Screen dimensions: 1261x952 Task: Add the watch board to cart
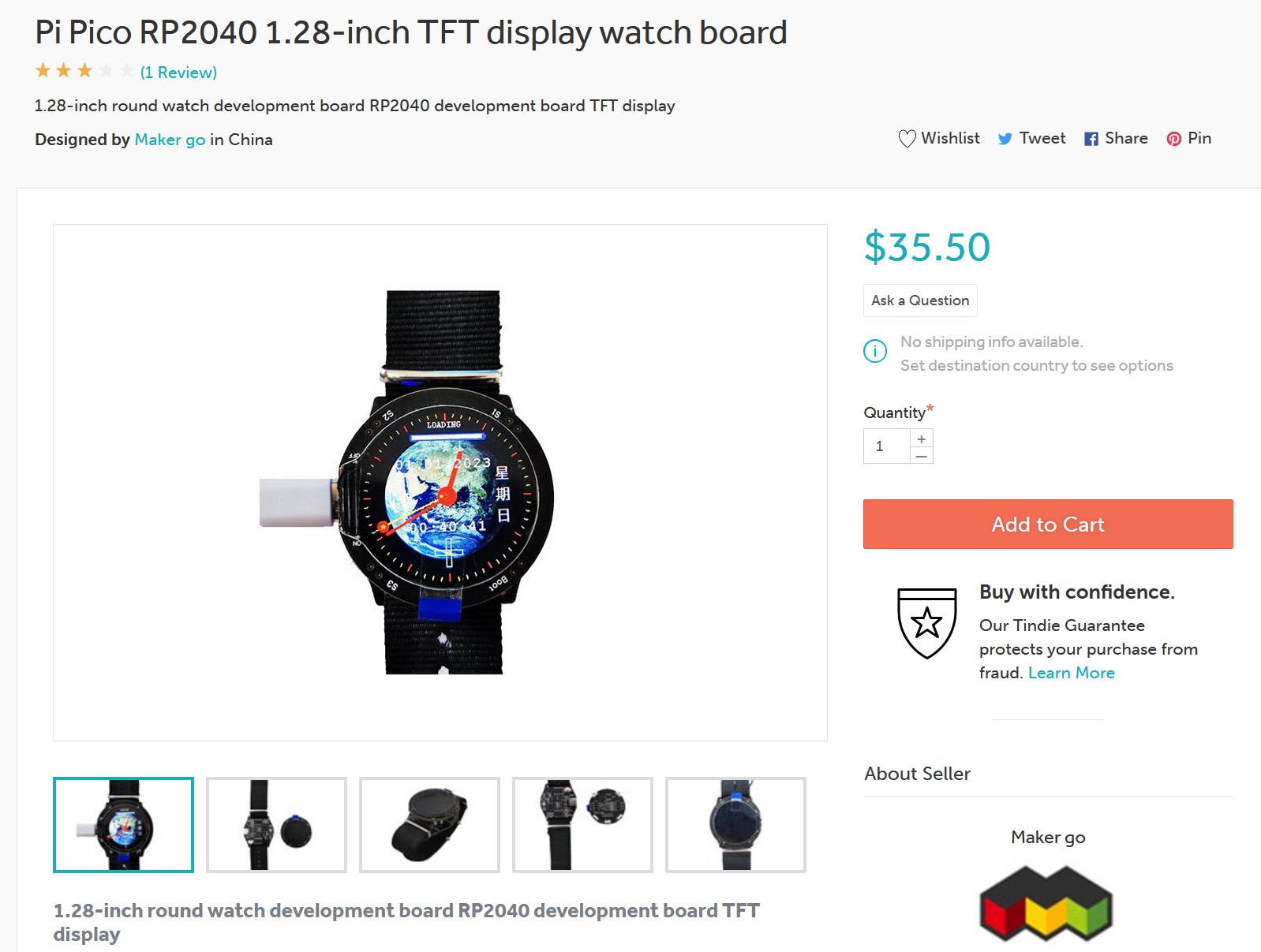pos(1048,524)
